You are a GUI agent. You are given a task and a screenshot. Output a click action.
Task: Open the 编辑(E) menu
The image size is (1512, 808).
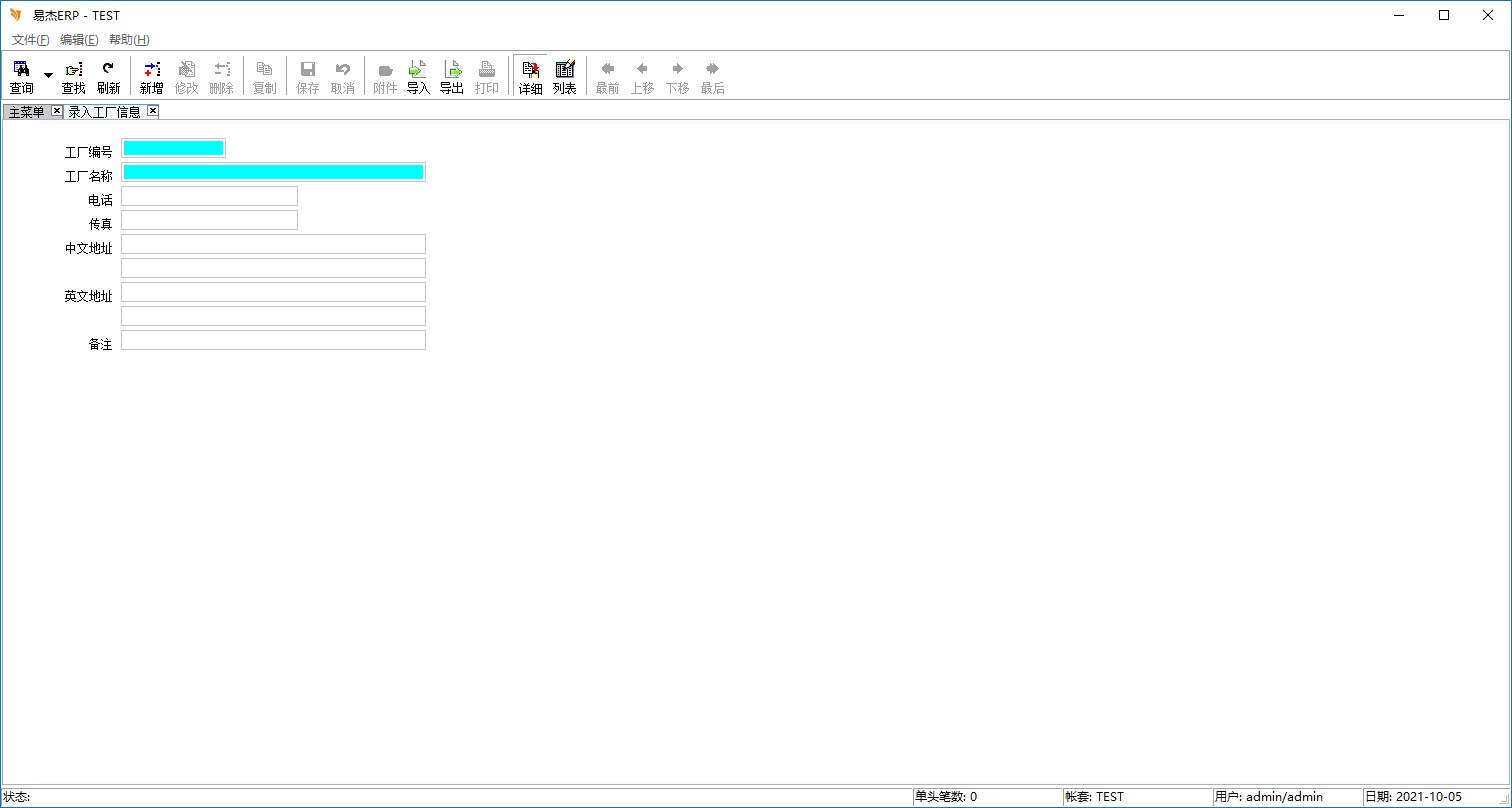coord(79,40)
